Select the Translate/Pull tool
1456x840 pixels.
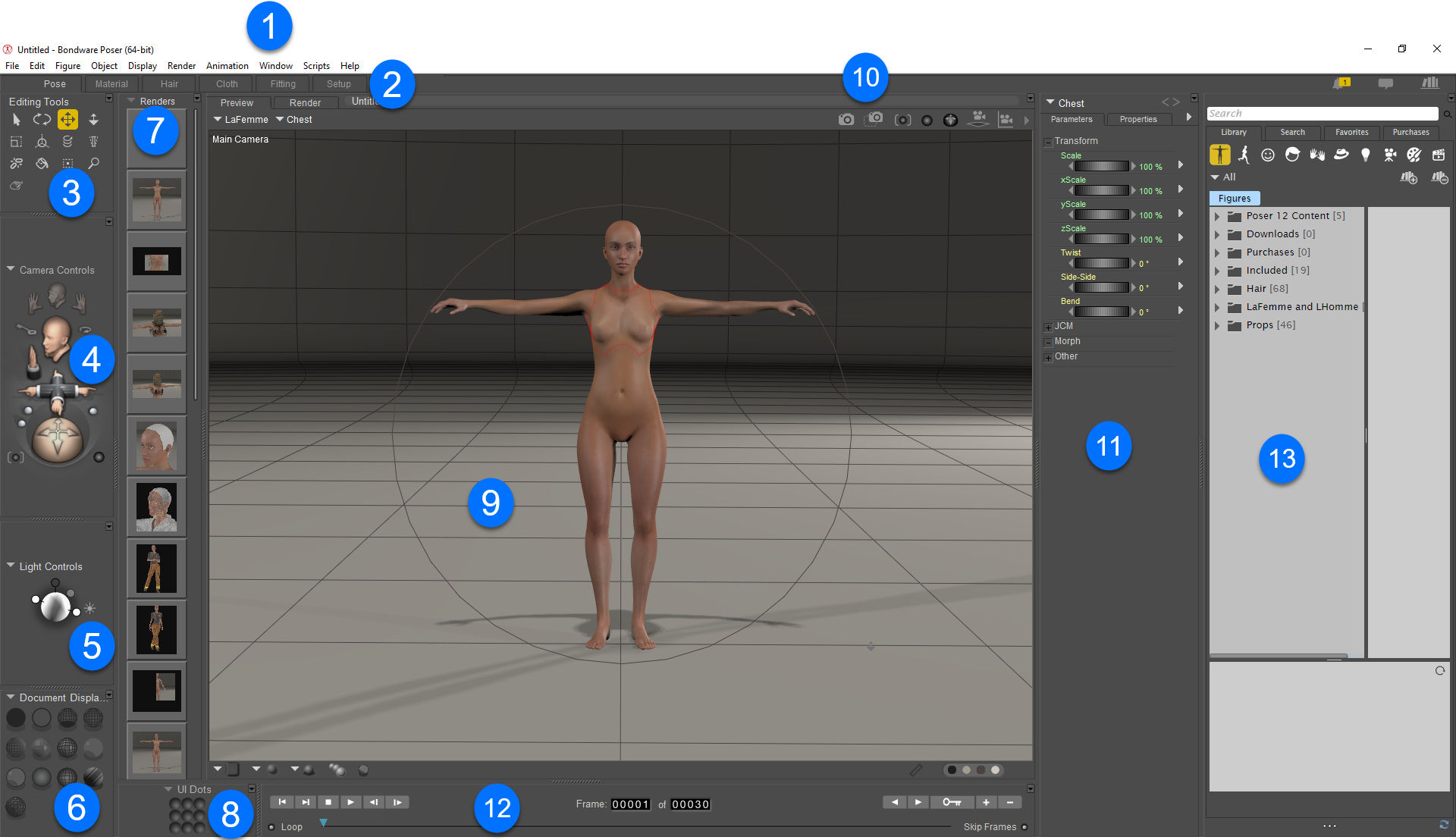point(67,120)
